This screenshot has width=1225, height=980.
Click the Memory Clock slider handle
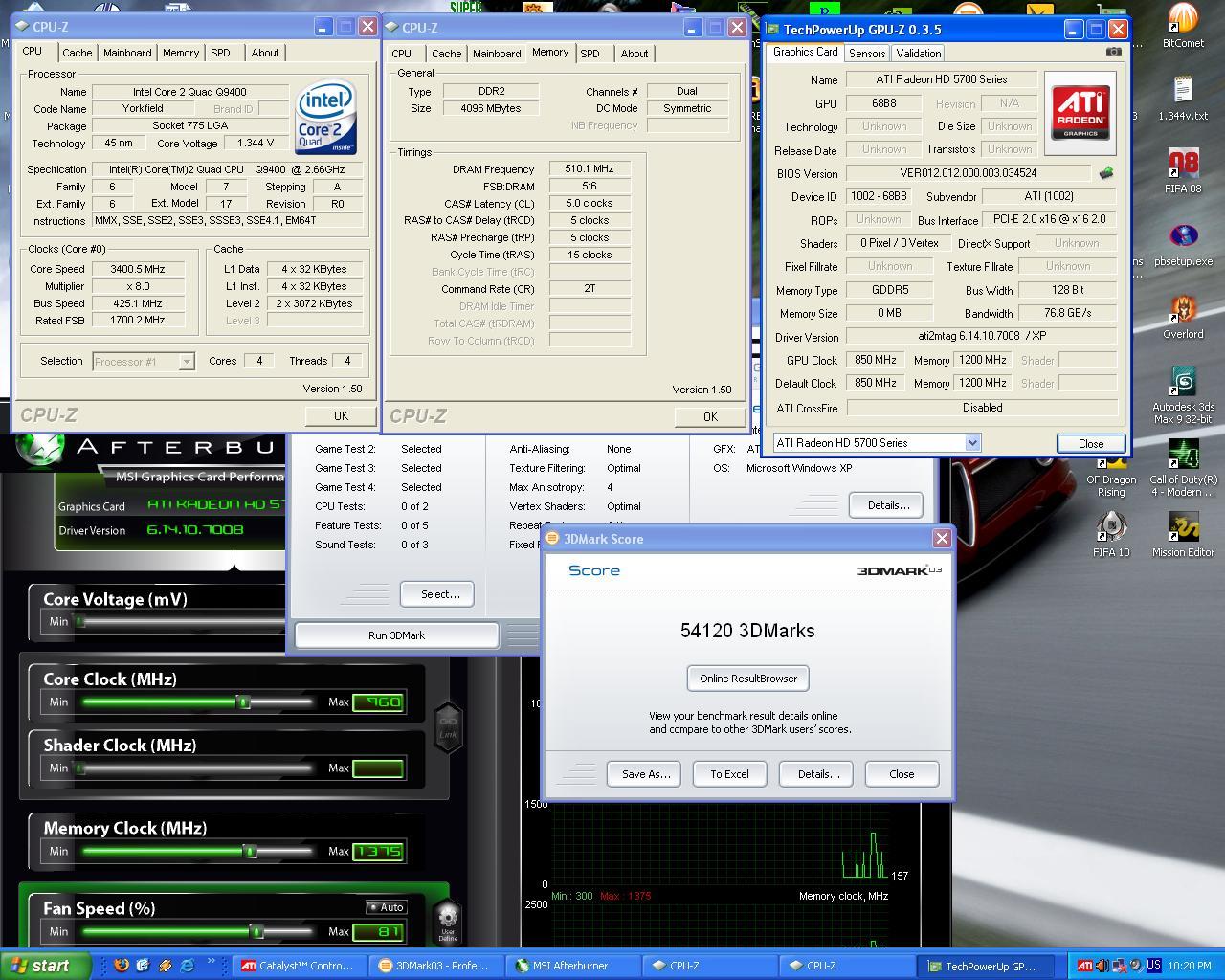[250, 851]
